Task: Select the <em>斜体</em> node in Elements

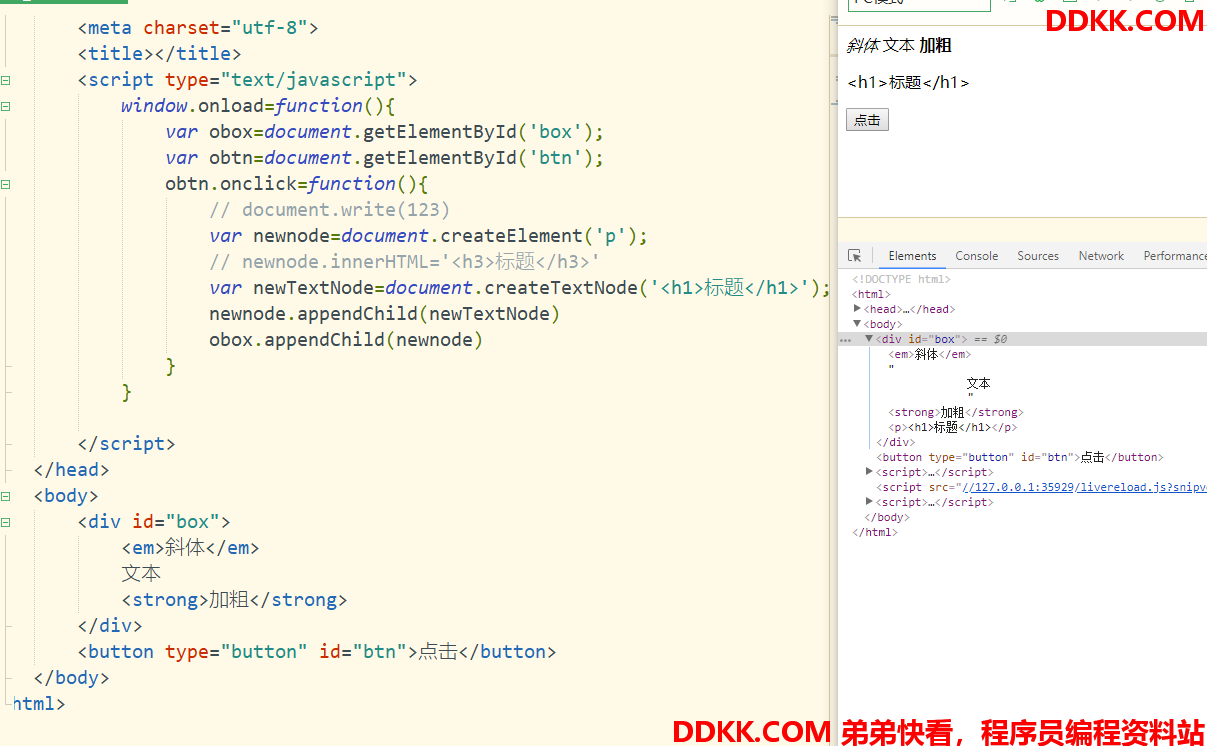Action: point(929,354)
